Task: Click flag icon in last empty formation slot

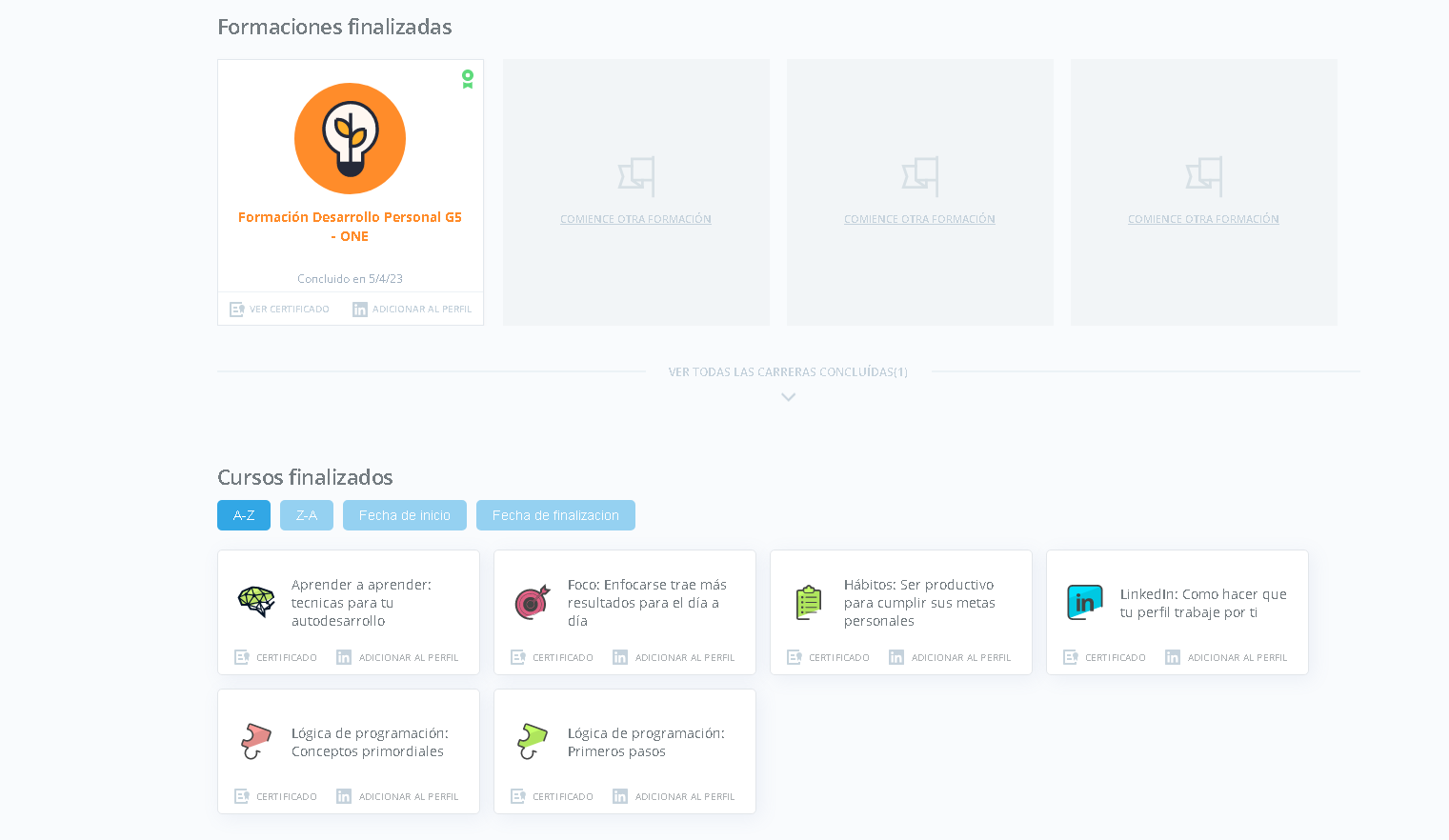Action: pos(1204,176)
